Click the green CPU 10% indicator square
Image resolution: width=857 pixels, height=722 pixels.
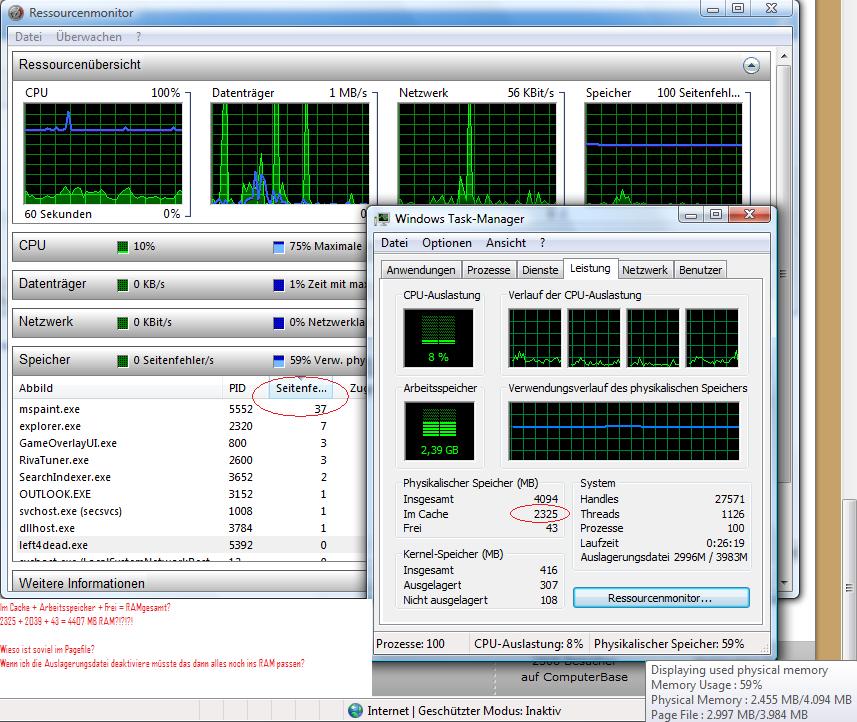[122, 247]
